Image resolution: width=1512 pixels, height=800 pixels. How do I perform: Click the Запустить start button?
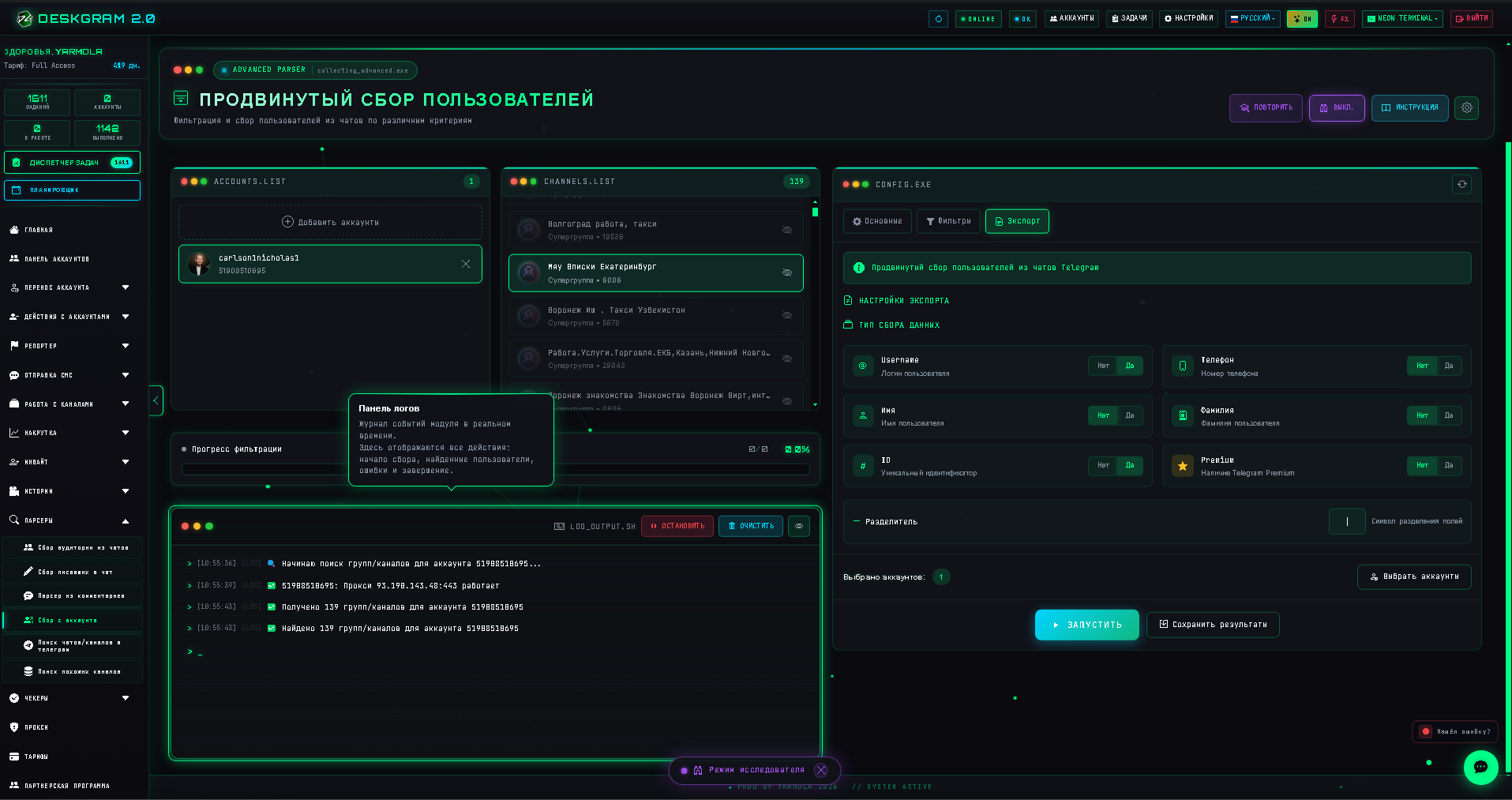(1086, 625)
